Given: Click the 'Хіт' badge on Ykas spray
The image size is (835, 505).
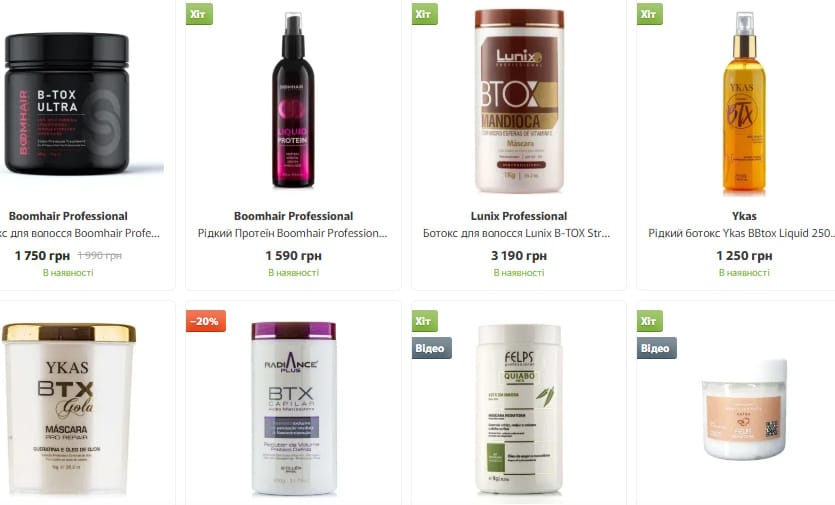Looking at the screenshot, I should (x=650, y=14).
